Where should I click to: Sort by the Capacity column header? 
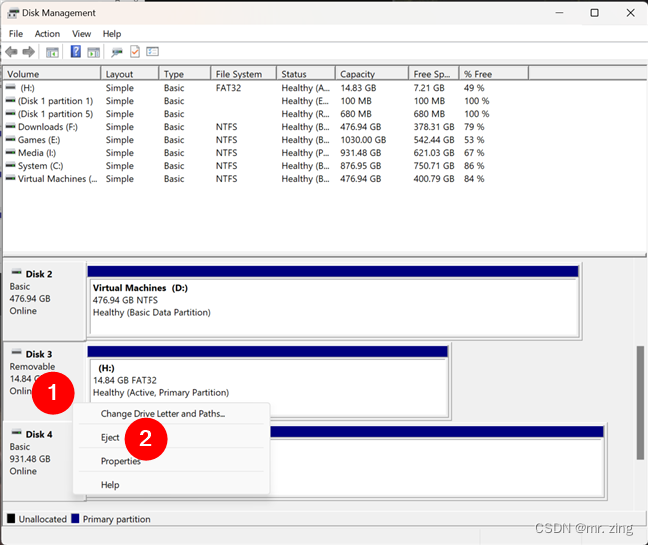point(372,74)
